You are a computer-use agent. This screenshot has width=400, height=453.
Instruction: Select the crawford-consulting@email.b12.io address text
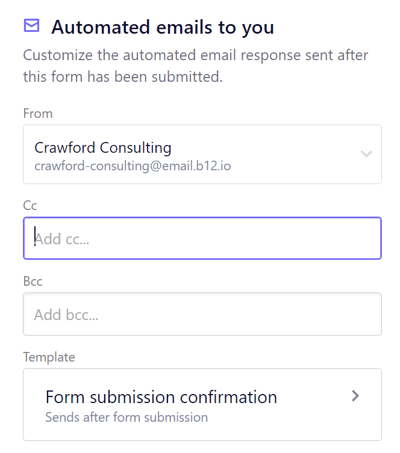tap(133, 166)
